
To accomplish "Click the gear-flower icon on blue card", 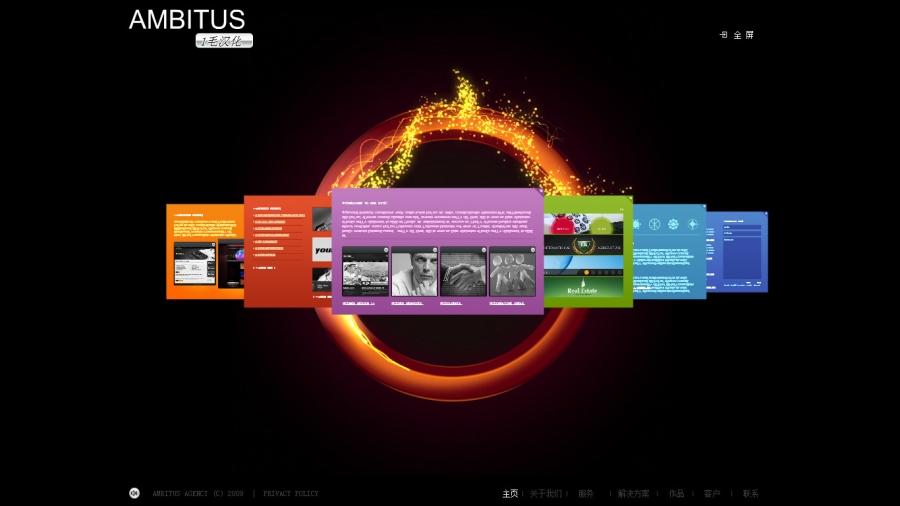I will click(x=673, y=224).
